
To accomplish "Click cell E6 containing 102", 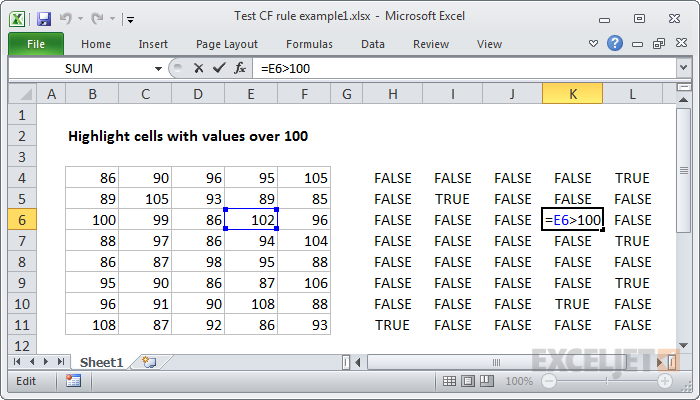I will 251,219.
